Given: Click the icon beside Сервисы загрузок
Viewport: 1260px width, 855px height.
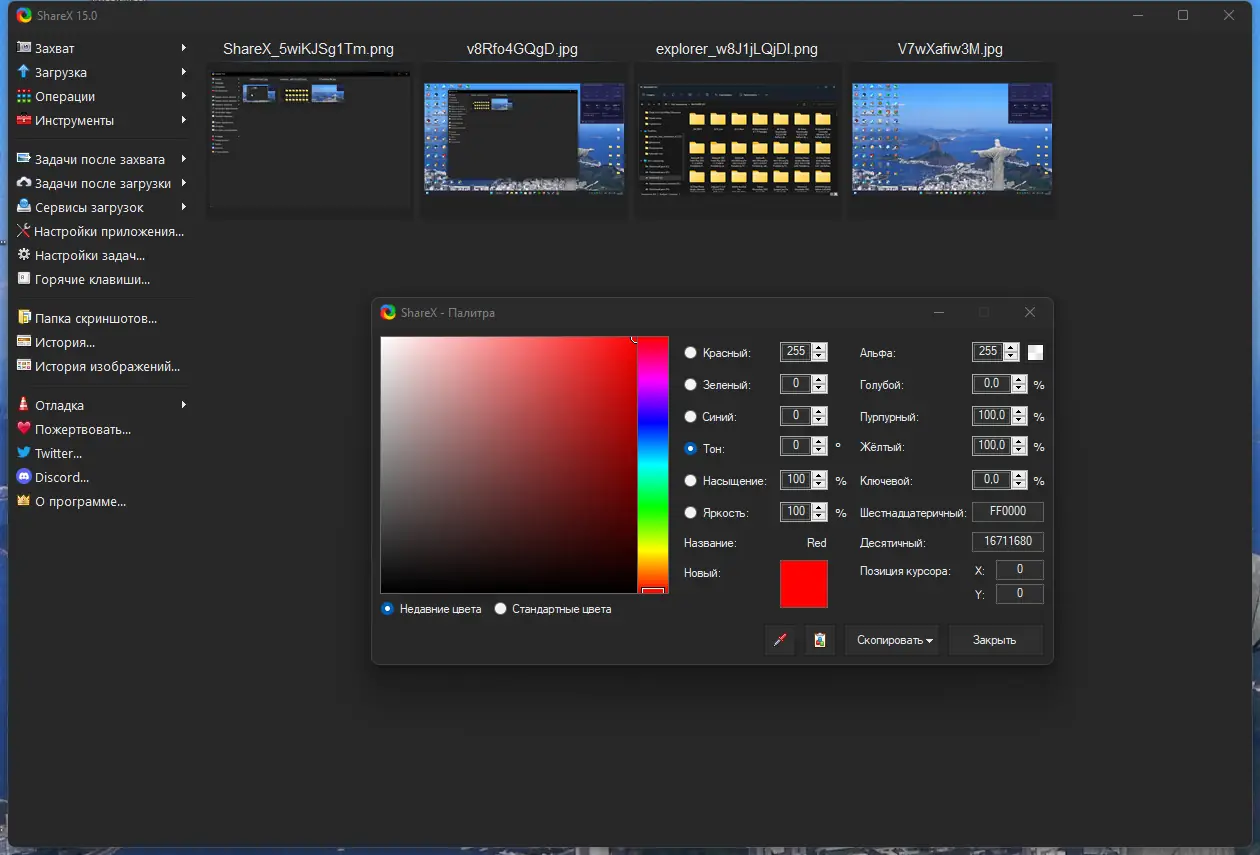Looking at the screenshot, I should pos(24,207).
